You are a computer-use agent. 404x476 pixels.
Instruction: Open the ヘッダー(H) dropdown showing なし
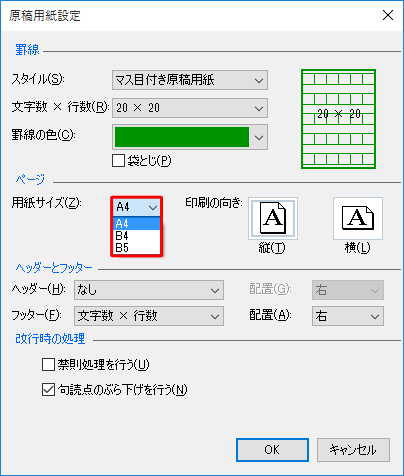149,290
